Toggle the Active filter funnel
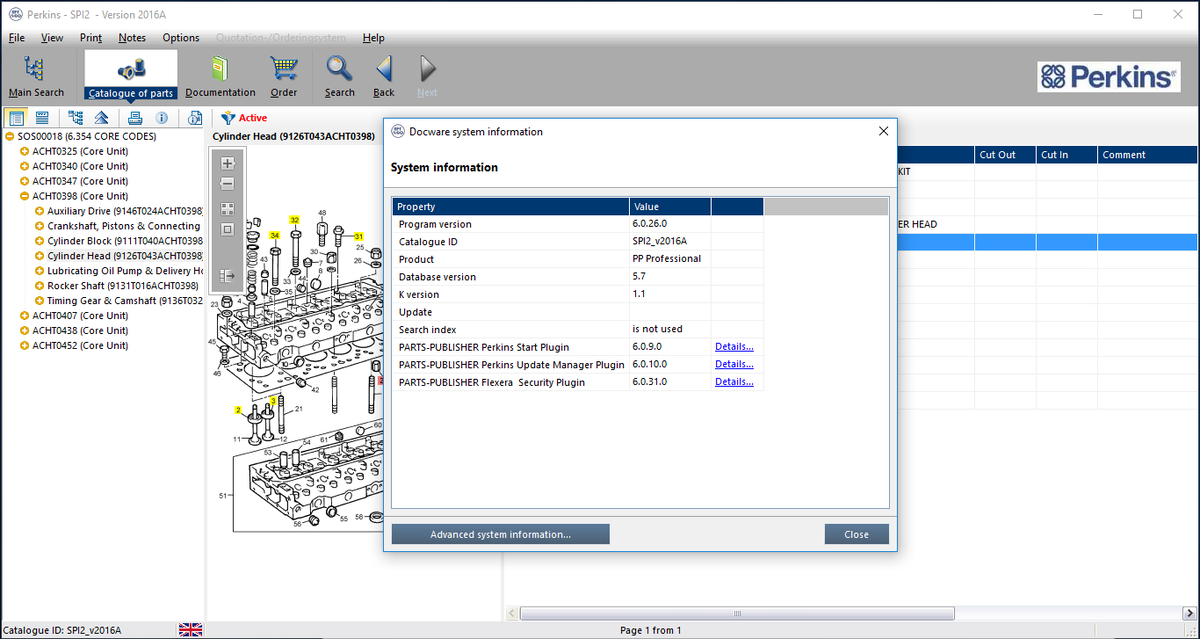Image resolution: width=1200 pixels, height=639 pixels. pos(228,118)
